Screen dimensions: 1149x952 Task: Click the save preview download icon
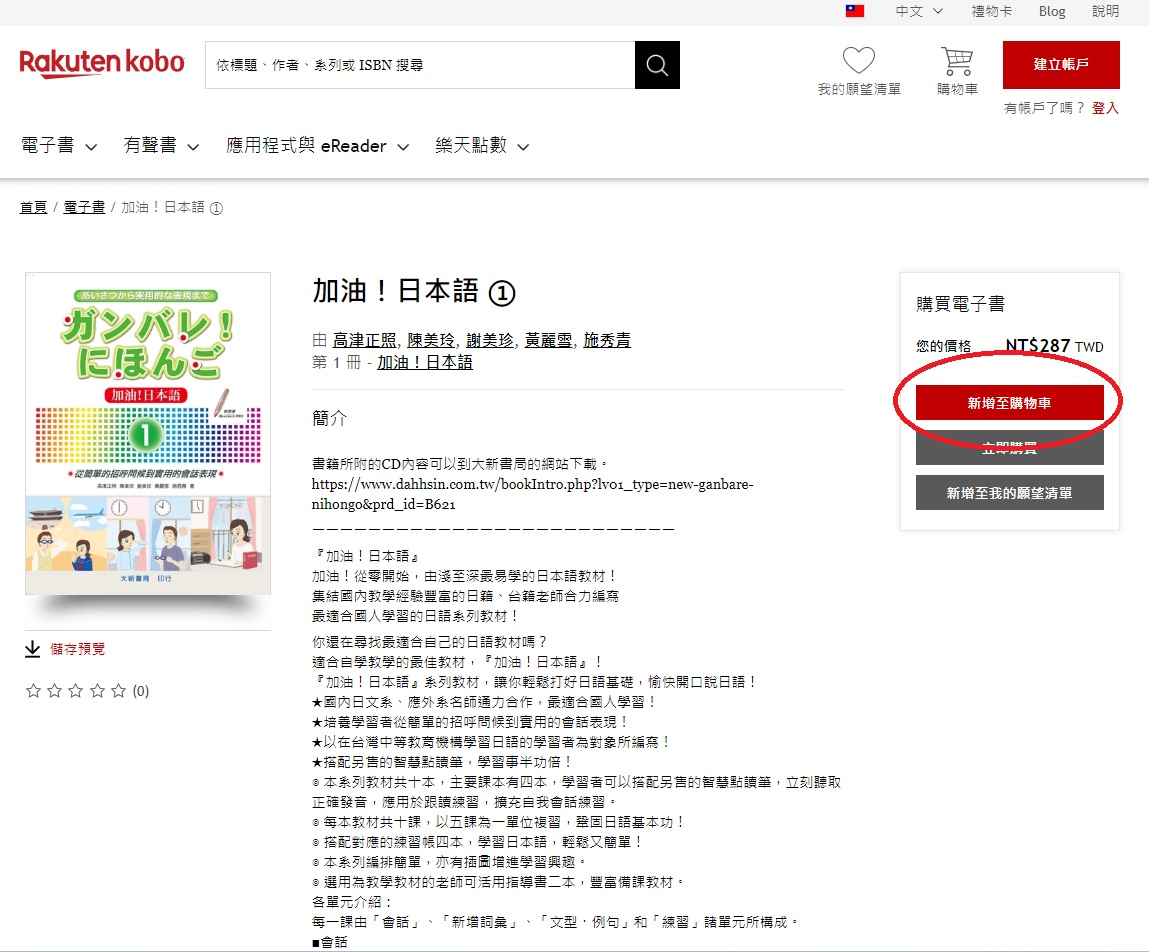coord(32,649)
